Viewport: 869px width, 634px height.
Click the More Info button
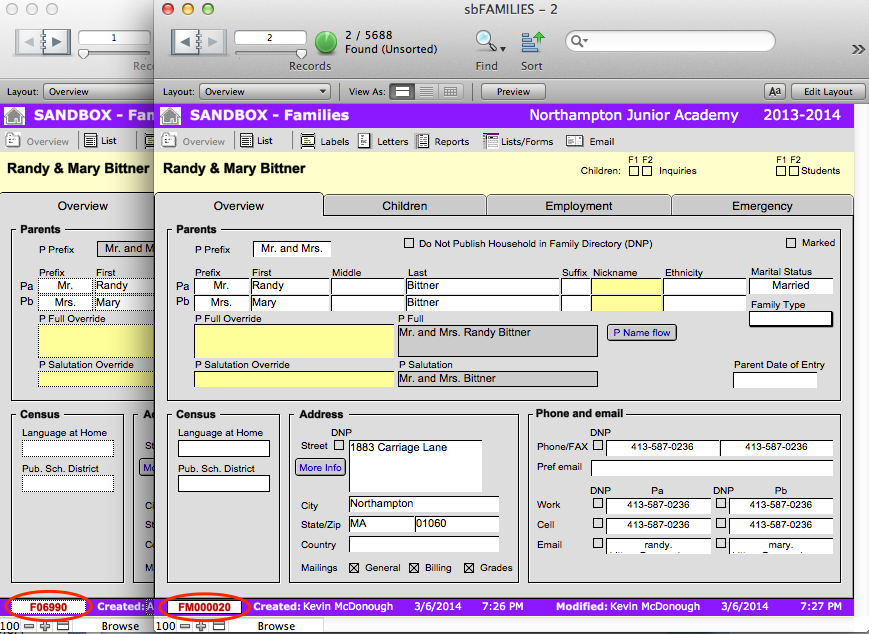point(320,467)
